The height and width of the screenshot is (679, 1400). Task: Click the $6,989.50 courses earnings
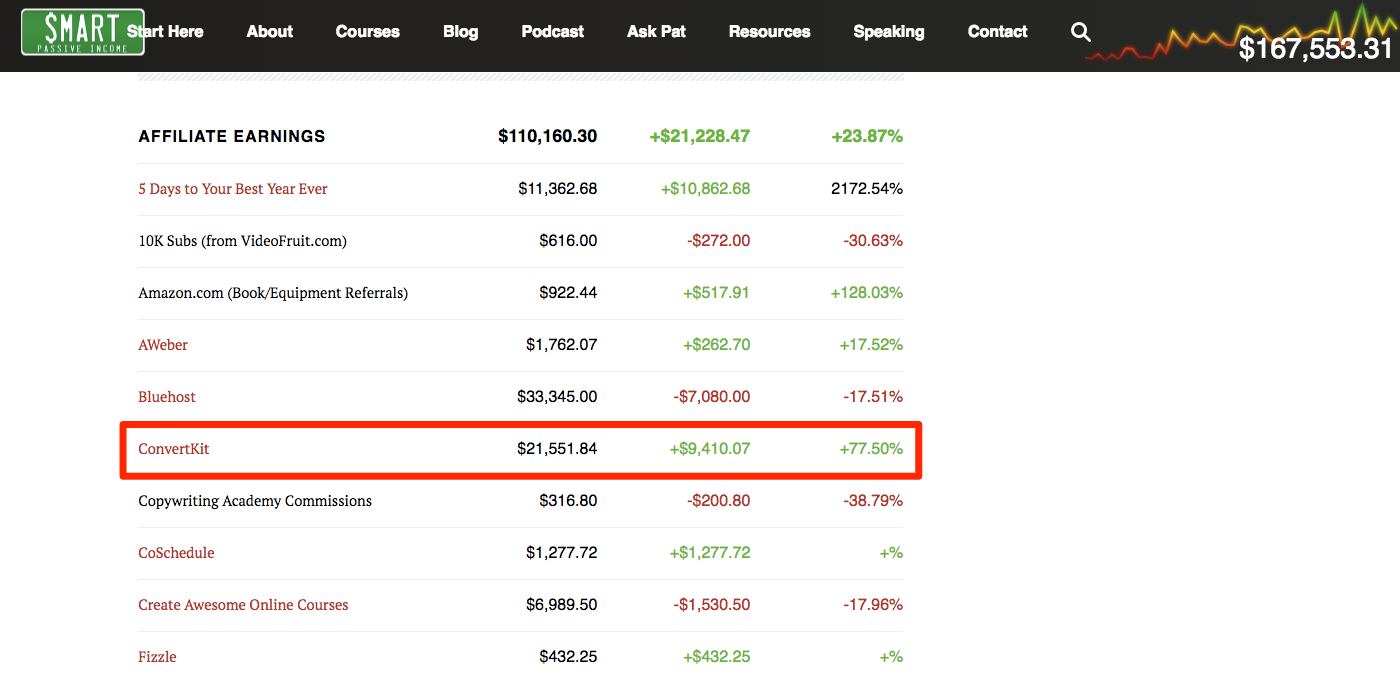(562, 605)
